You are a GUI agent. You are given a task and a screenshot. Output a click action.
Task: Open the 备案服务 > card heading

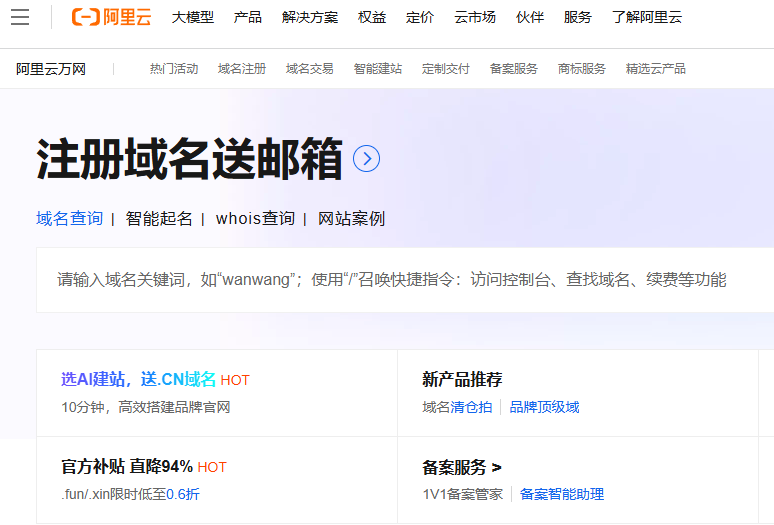462,467
